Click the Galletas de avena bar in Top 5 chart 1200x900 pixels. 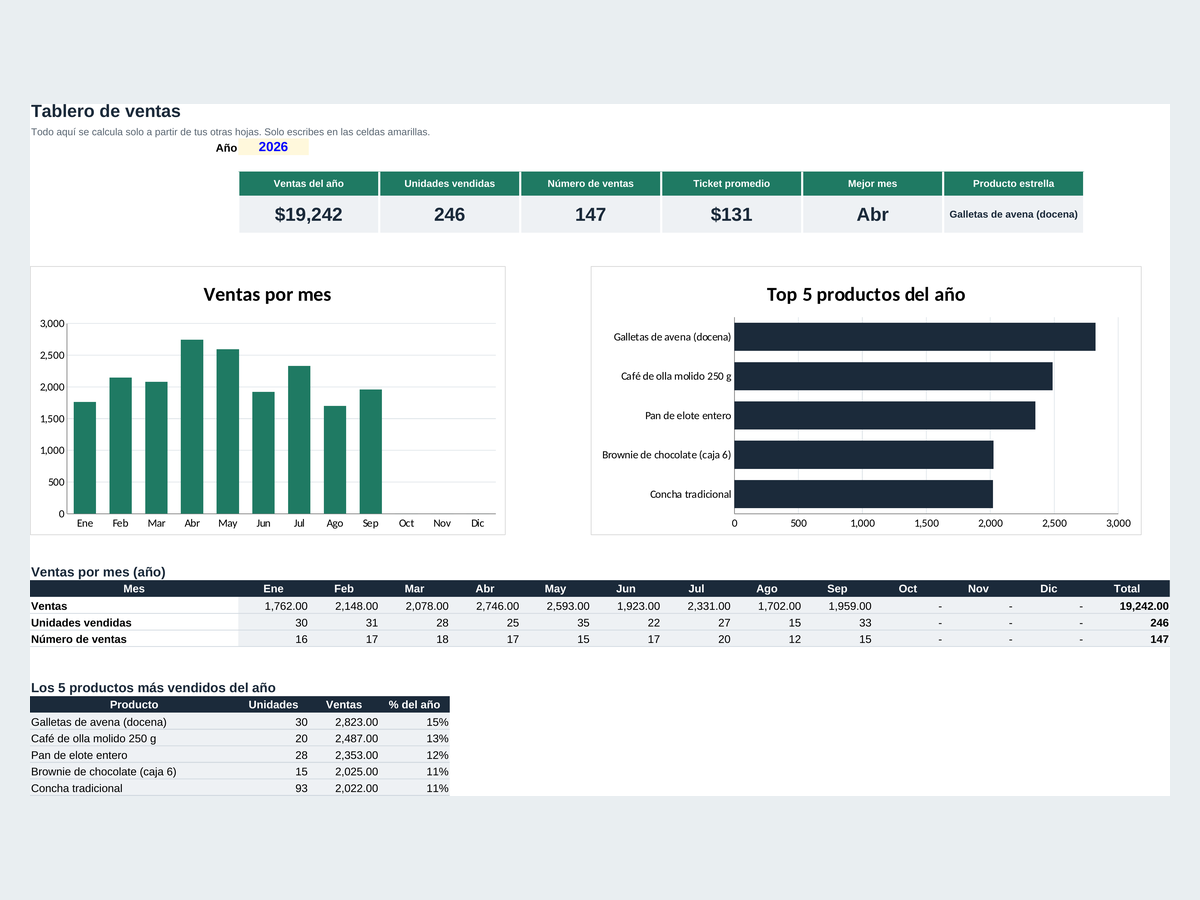915,337
